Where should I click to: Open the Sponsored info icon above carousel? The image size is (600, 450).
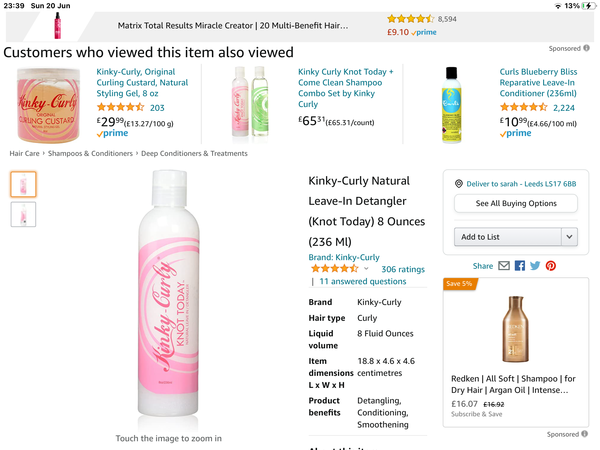coord(586,48)
